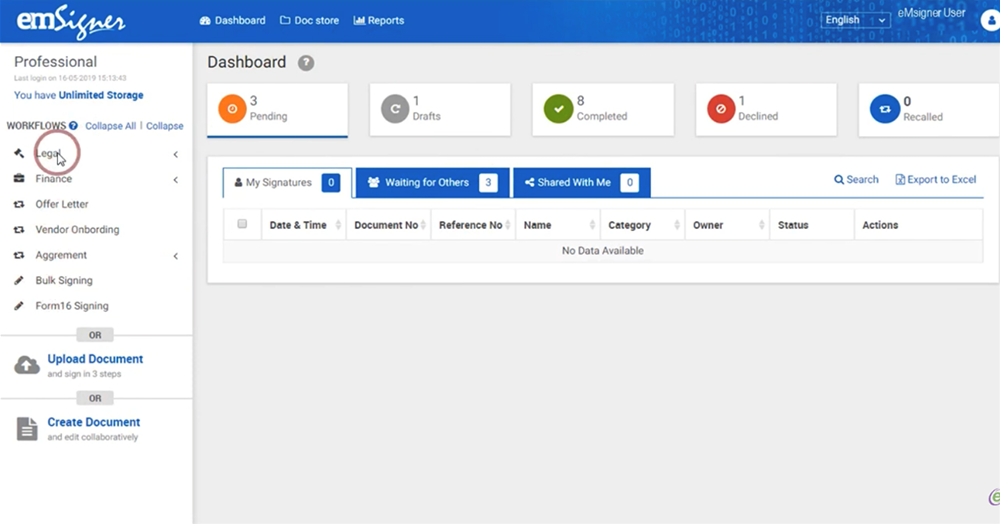Click the orange Pending status icon
Viewport: 1000px width, 524px height.
[x=232, y=109]
